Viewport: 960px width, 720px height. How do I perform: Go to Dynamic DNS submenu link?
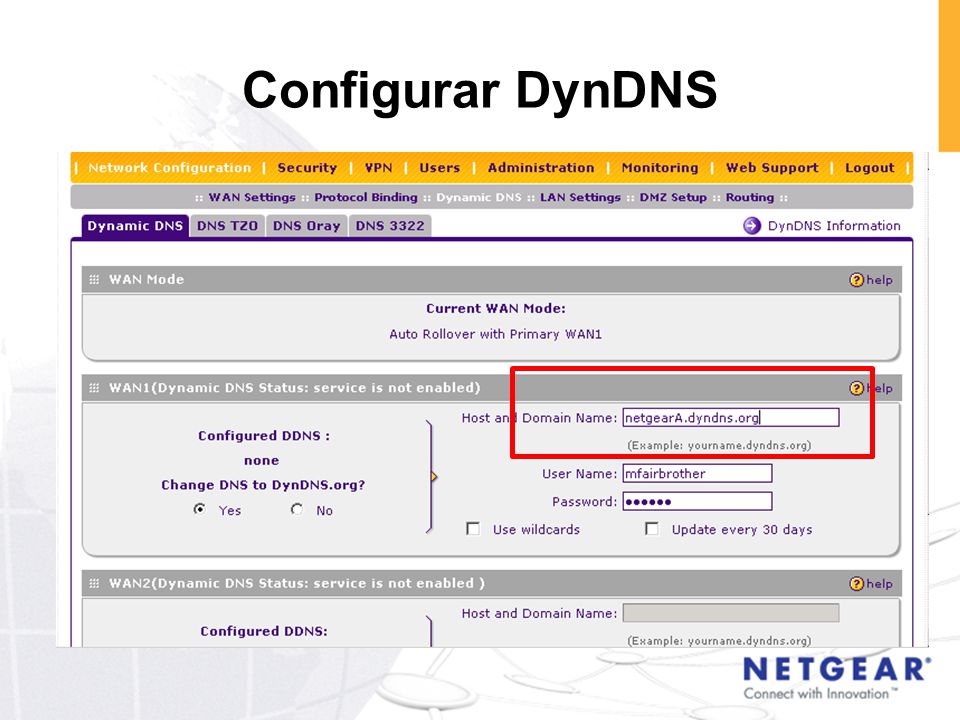[479, 197]
